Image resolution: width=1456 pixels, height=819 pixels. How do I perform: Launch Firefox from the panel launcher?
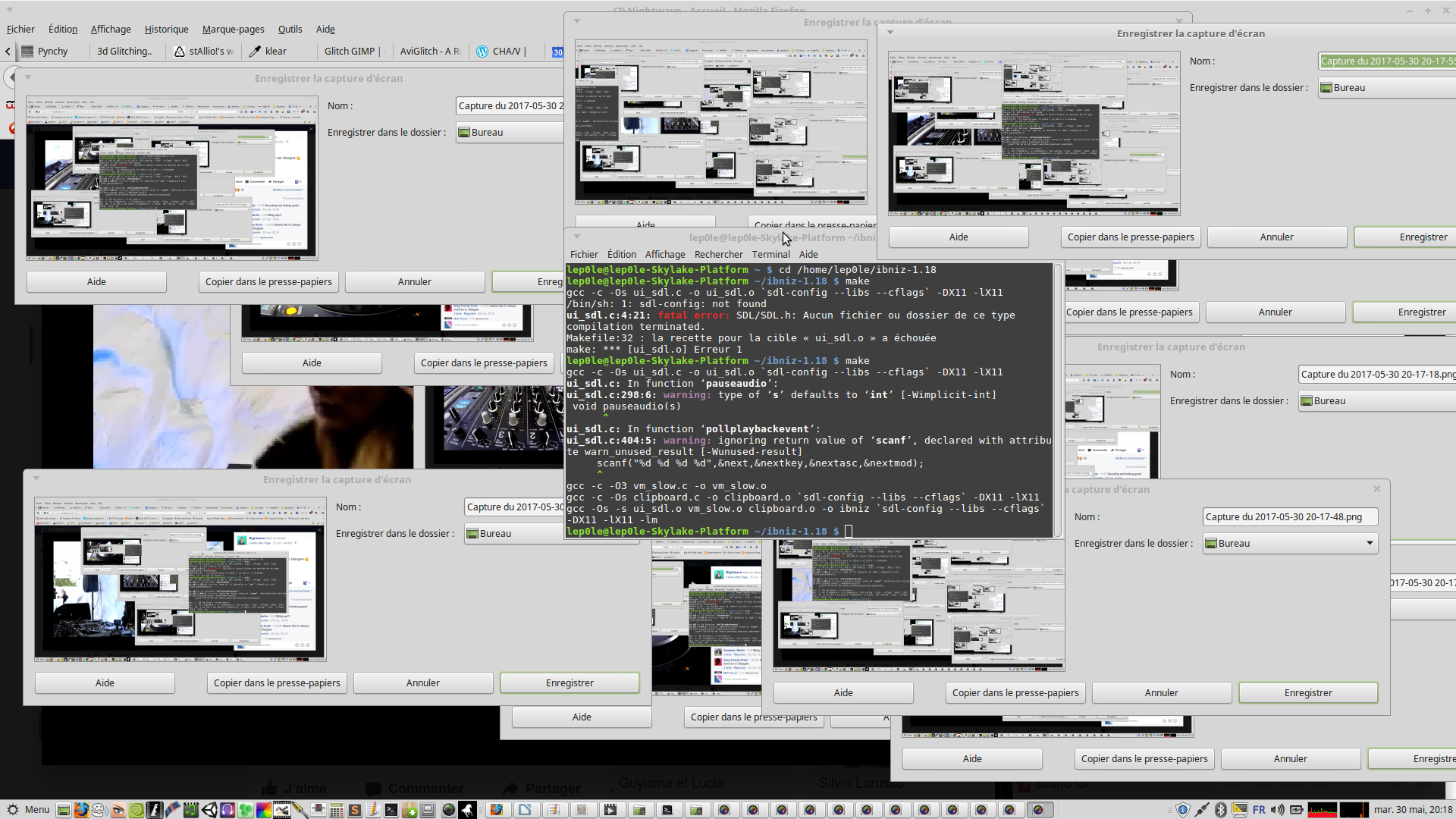tap(81, 810)
